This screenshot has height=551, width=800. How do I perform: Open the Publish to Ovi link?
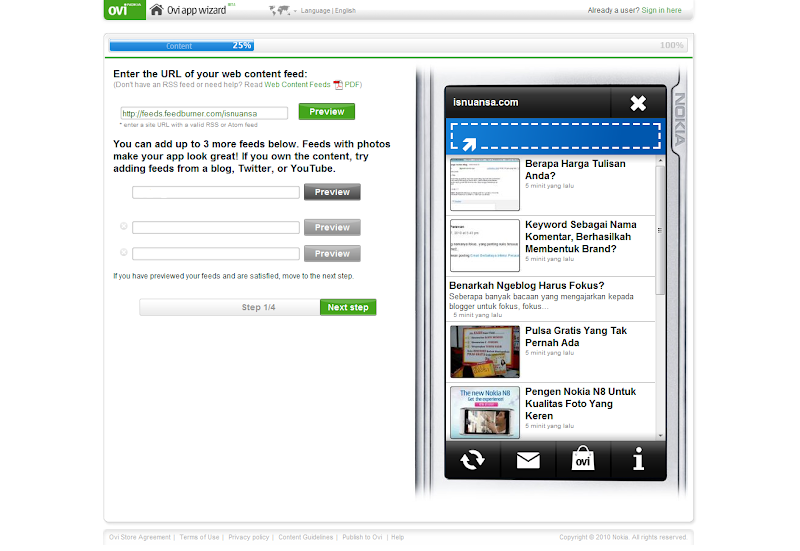pos(362,537)
